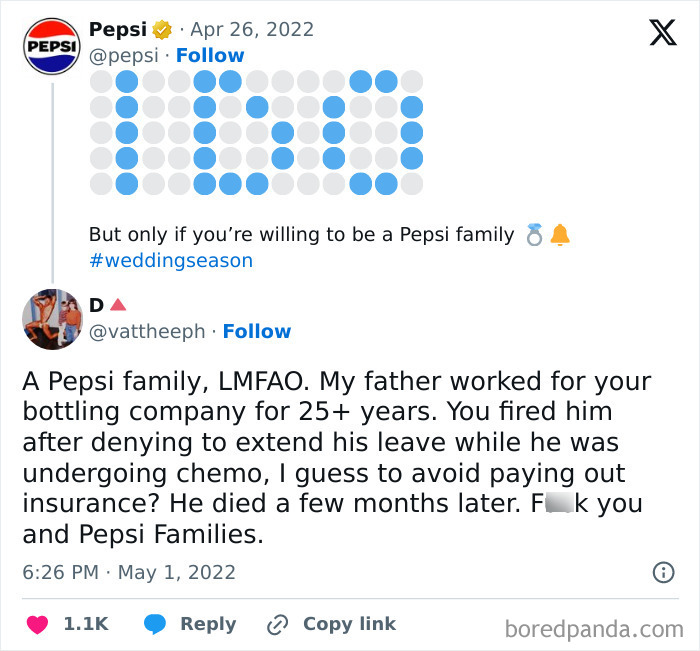Click the Copy link text

(349, 624)
